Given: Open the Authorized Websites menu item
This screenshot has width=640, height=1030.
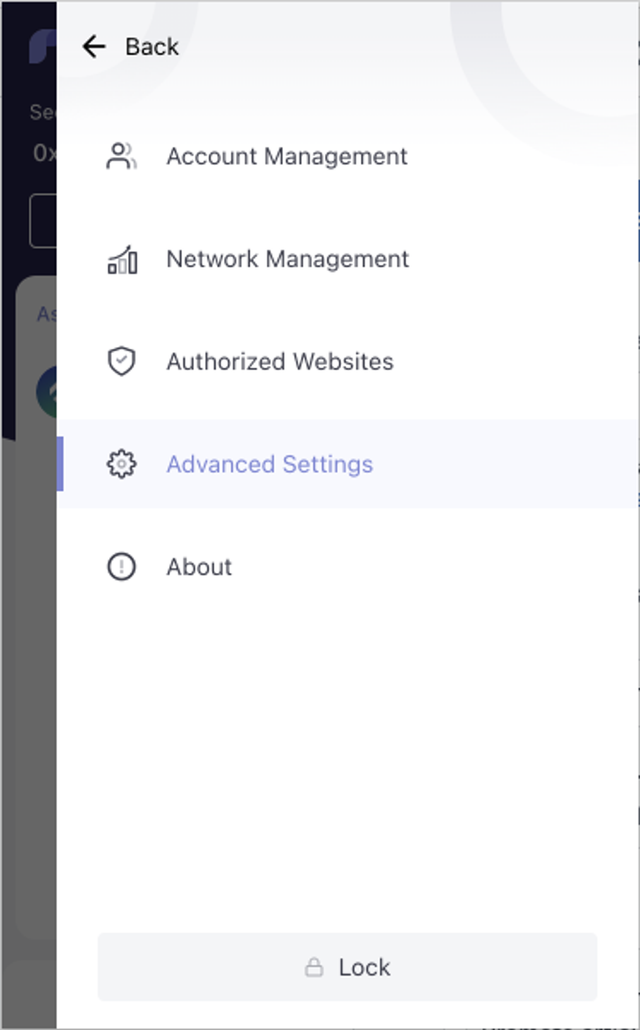Looking at the screenshot, I should [x=280, y=362].
